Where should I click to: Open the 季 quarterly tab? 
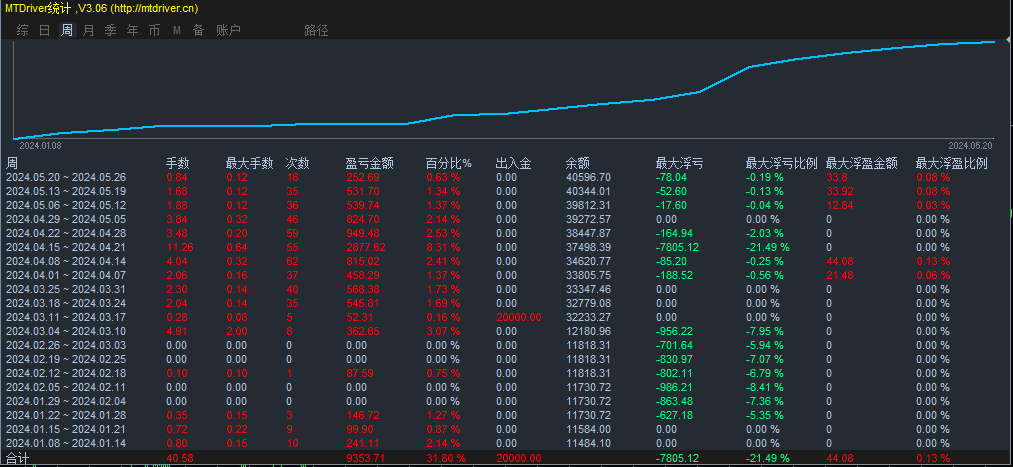point(110,30)
